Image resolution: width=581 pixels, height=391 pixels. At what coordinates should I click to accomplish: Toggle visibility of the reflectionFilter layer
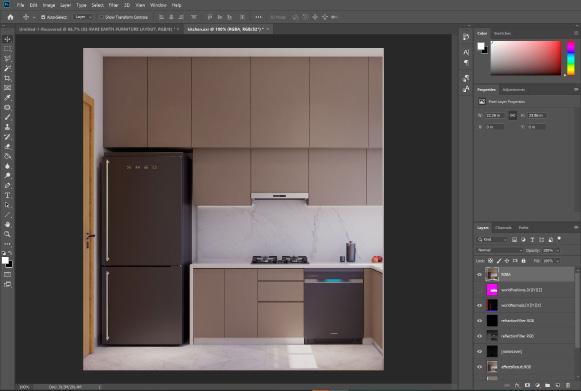479,336
